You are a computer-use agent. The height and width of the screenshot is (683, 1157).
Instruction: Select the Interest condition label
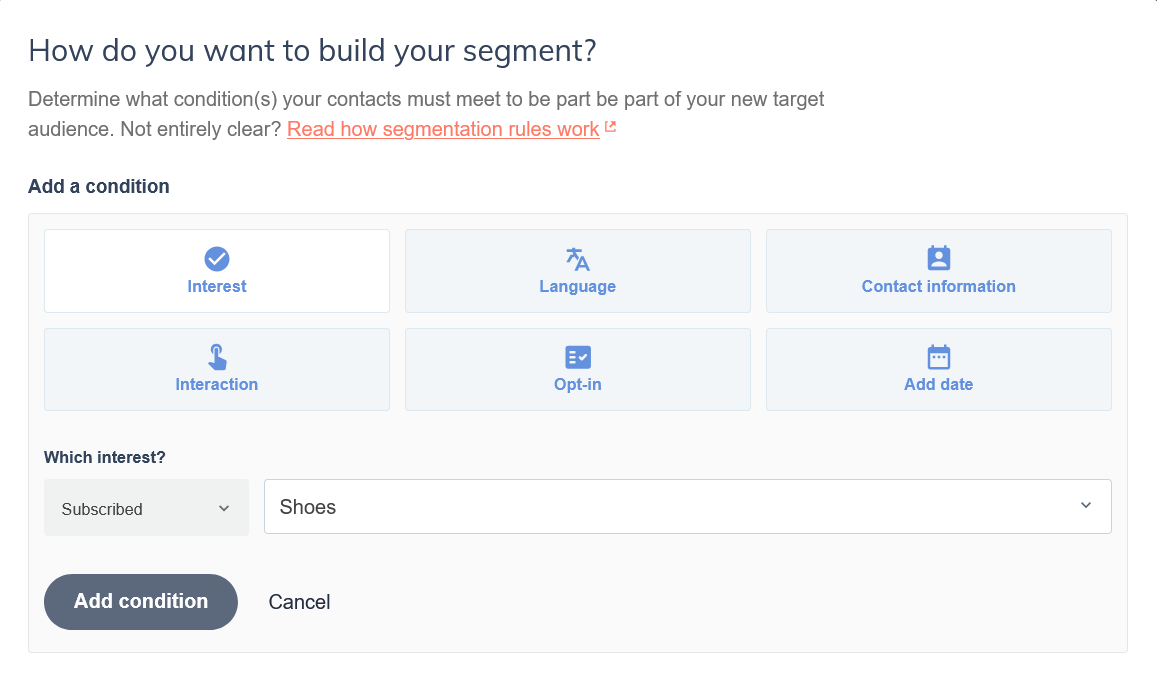[217, 286]
